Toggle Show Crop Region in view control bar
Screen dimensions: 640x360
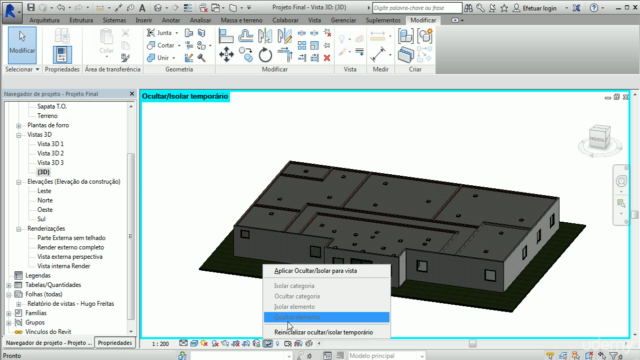[x=246, y=344]
